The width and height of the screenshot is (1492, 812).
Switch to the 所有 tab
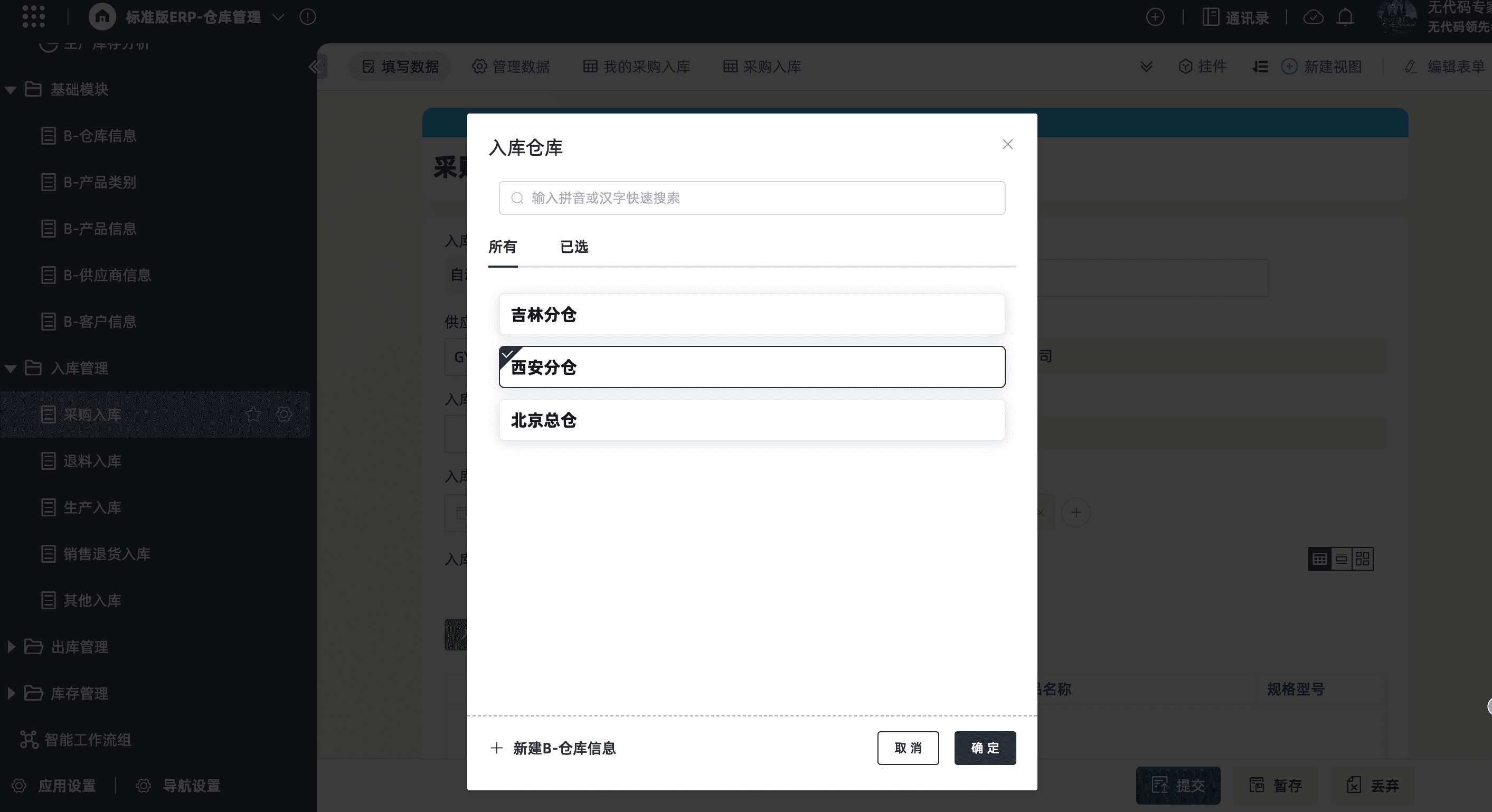[502, 247]
